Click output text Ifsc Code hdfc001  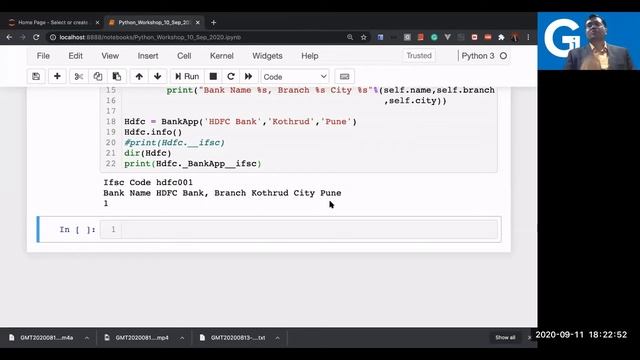click(x=148, y=182)
